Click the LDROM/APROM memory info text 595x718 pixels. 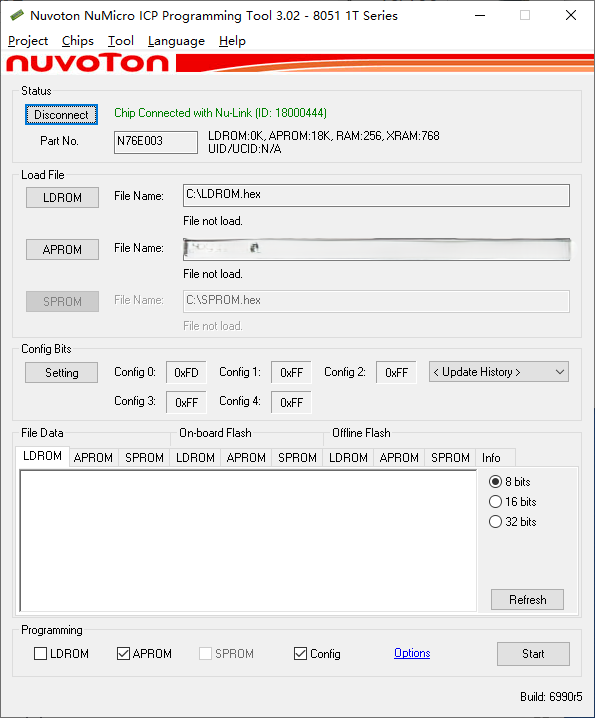[x=324, y=136]
